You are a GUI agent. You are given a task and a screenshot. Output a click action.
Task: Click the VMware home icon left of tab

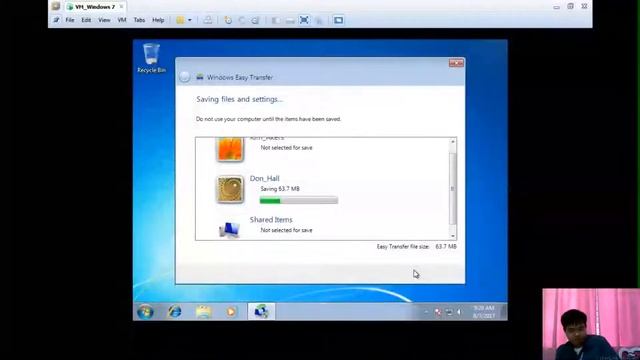point(56,7)
